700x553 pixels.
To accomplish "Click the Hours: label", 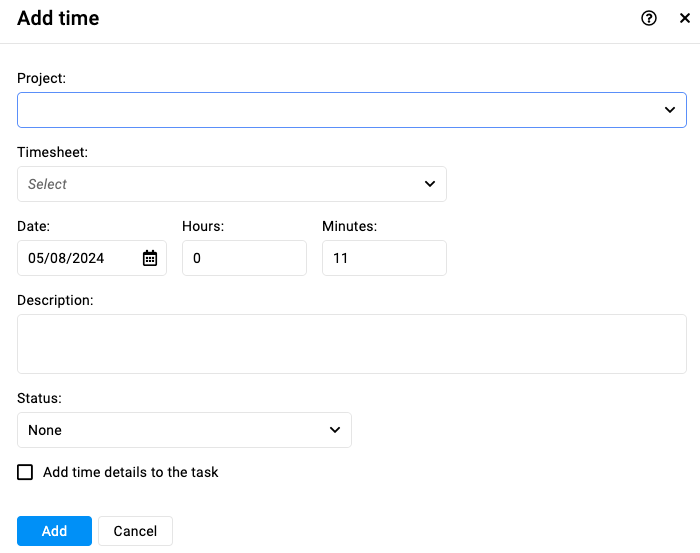I will click(203, 226).
